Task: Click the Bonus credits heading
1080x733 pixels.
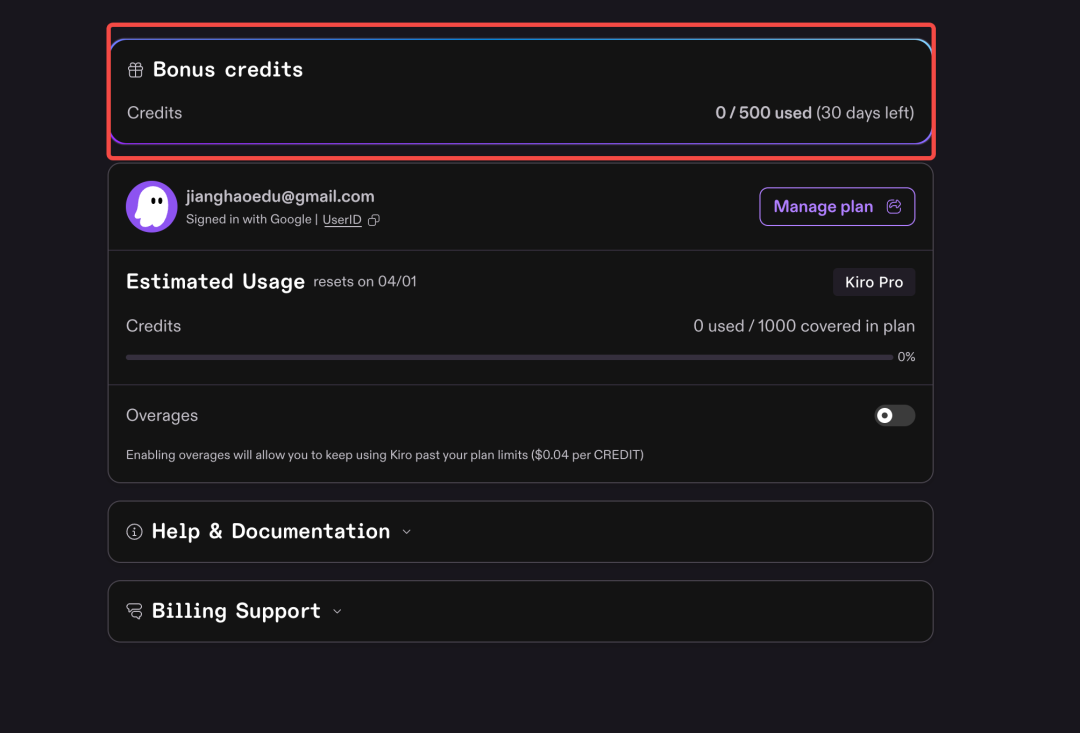Action: click(228, 70)
